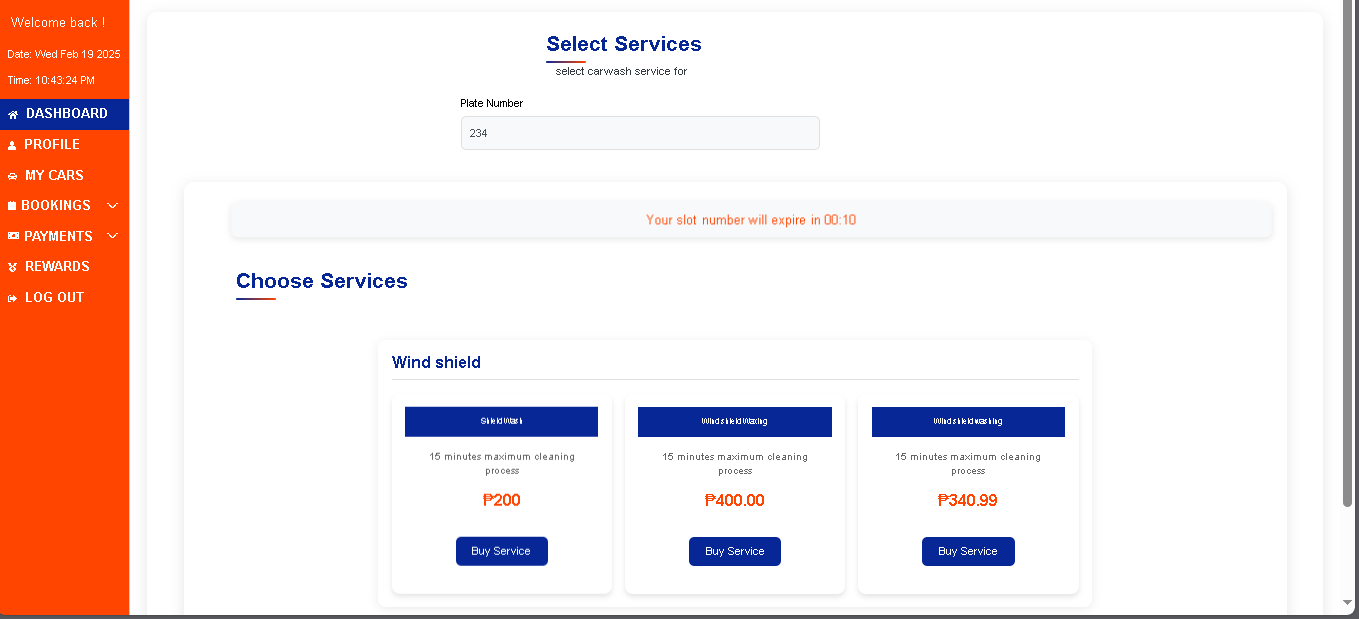Click the Shield Wash service title header
Screen dimensions: 1359x619
coord(501,421)
